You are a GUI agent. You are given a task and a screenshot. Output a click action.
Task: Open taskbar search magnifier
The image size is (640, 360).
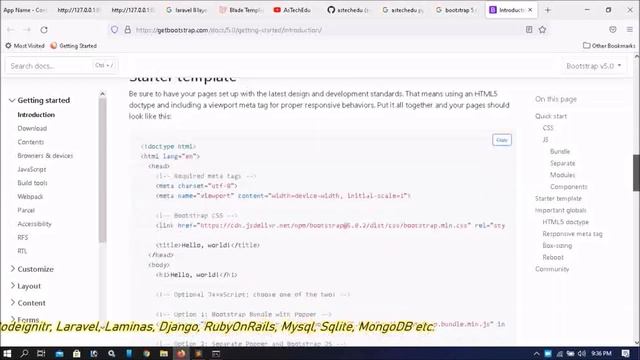[24, 353]
